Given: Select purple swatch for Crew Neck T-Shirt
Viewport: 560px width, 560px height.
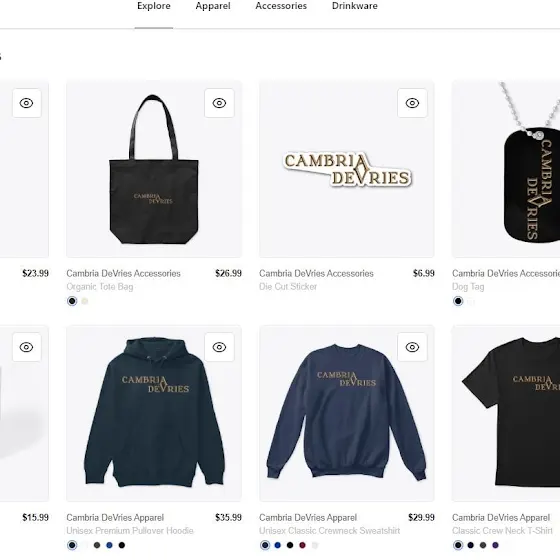Looking at the screenshot, I should click(495, 545).
